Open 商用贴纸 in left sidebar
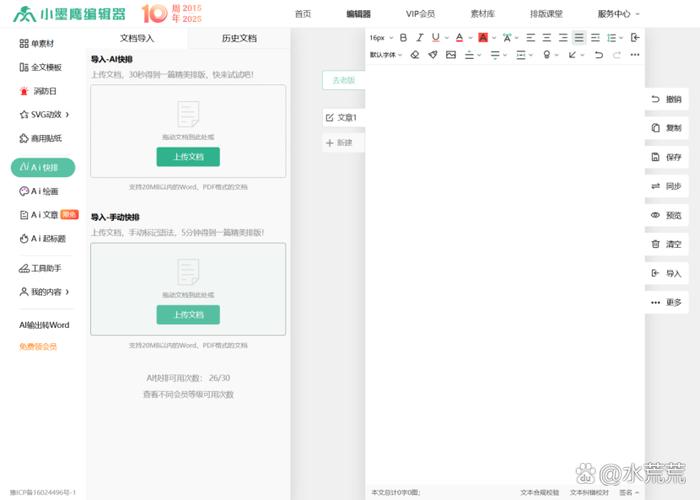The height and width of the screenshot is (500, 700). (40, 138)
